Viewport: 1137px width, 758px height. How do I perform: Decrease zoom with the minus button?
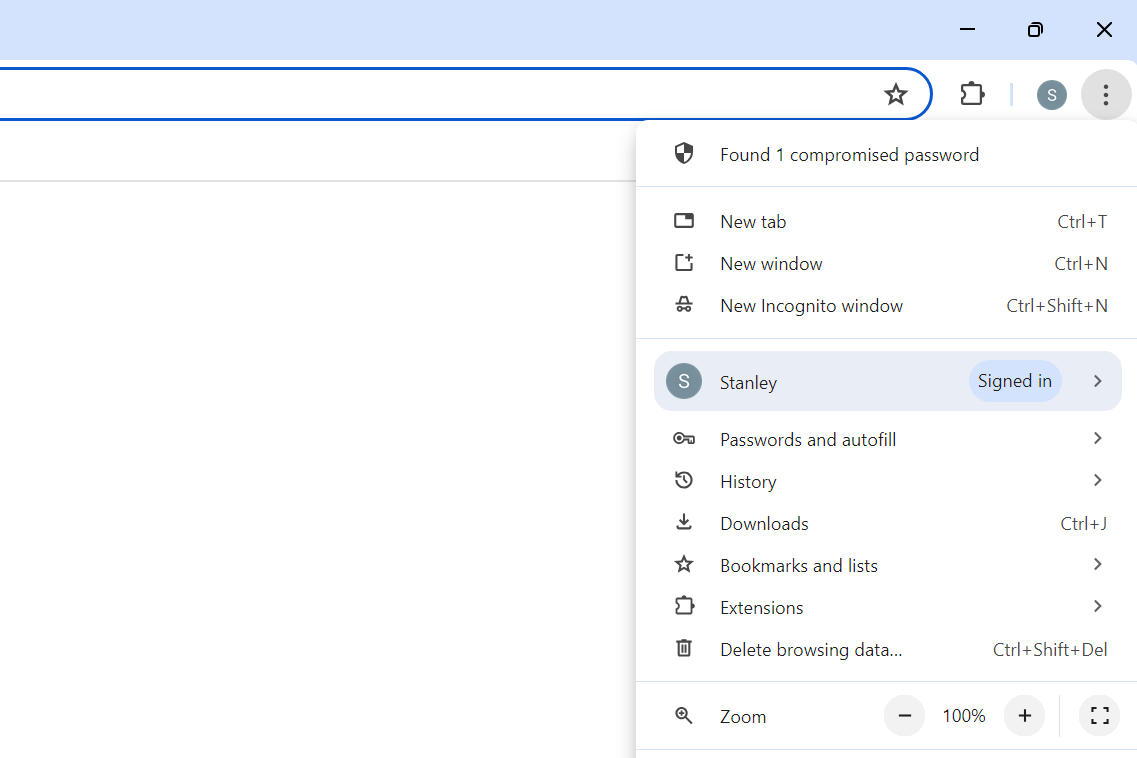904,716
